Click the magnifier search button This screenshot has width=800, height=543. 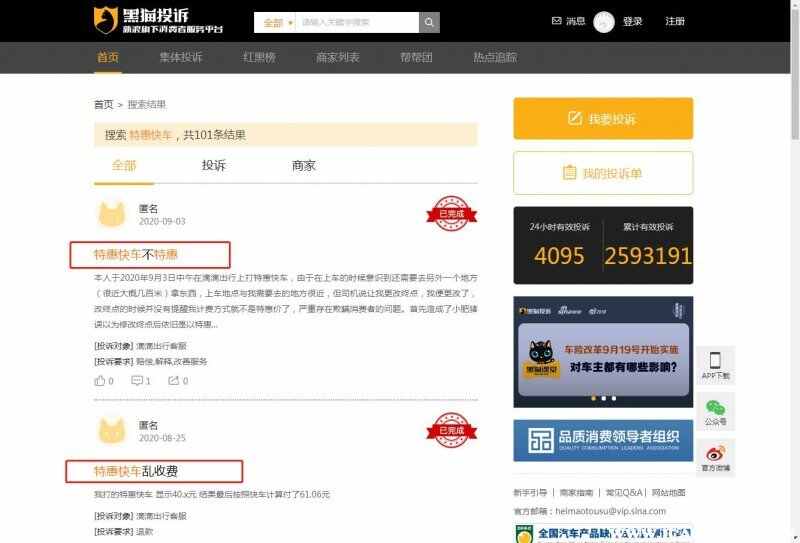coord(429,22)
